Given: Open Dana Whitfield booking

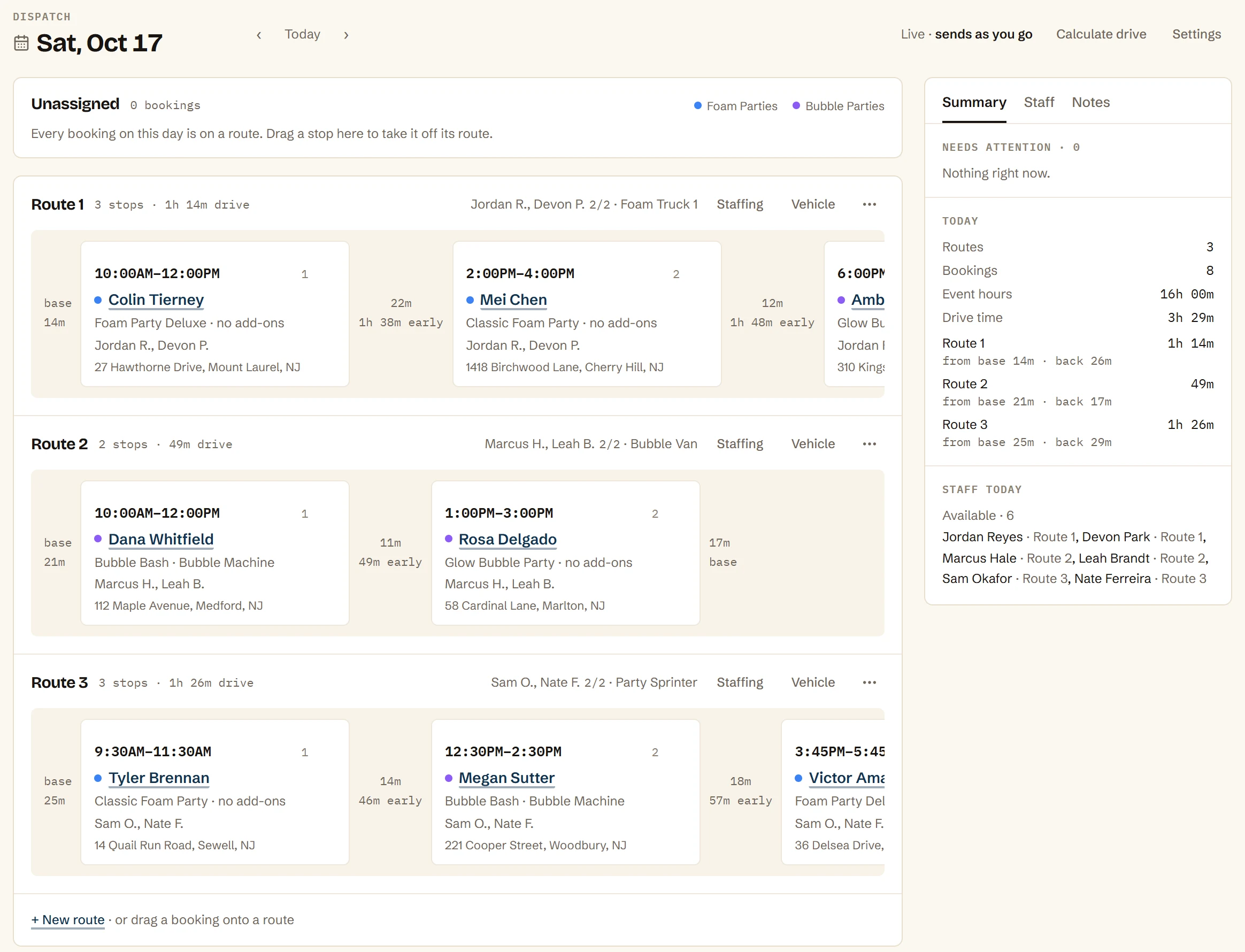Looking at the screenshot, I should 161,540.
